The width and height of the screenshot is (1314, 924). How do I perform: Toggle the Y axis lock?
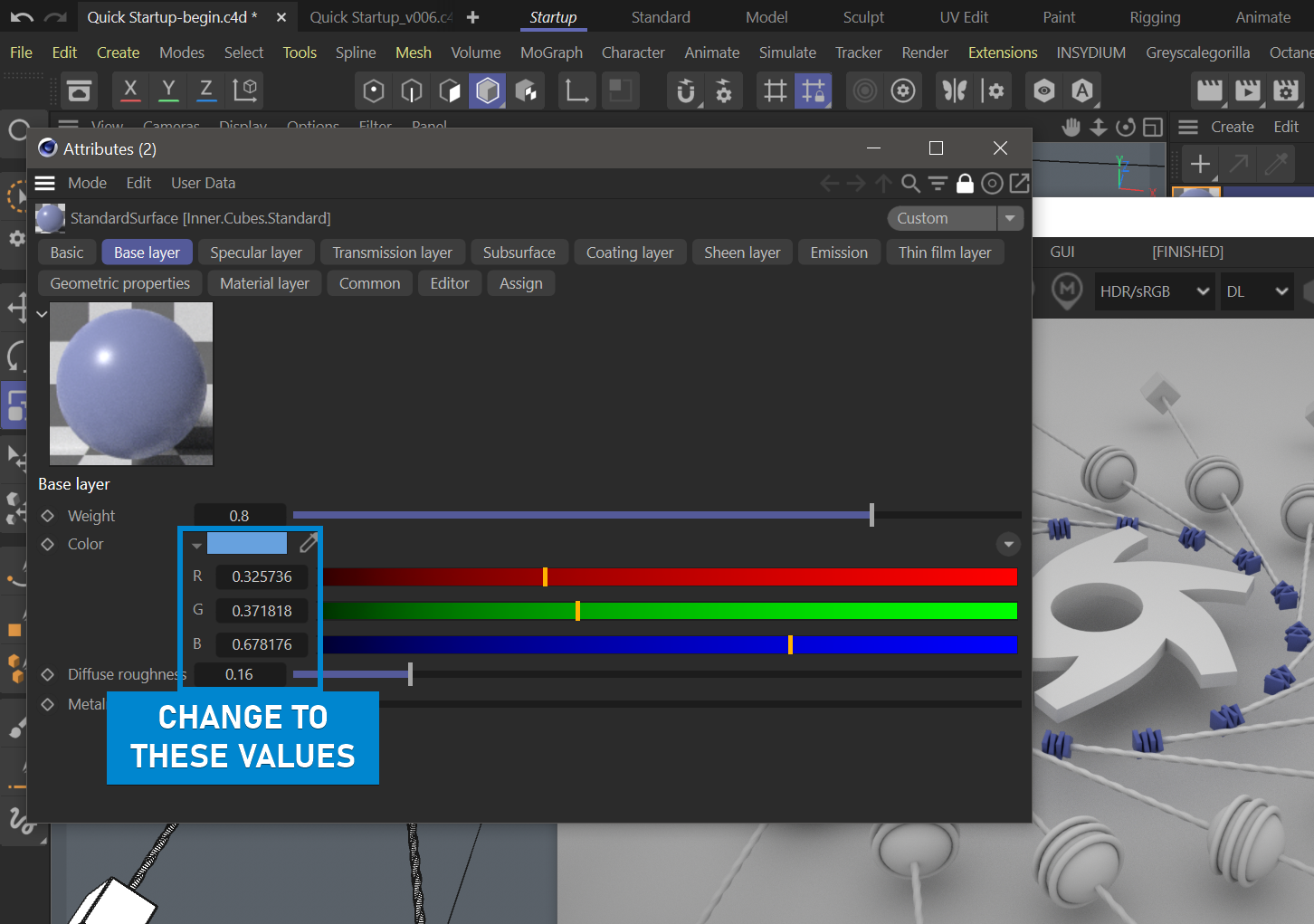pos(168,90)
